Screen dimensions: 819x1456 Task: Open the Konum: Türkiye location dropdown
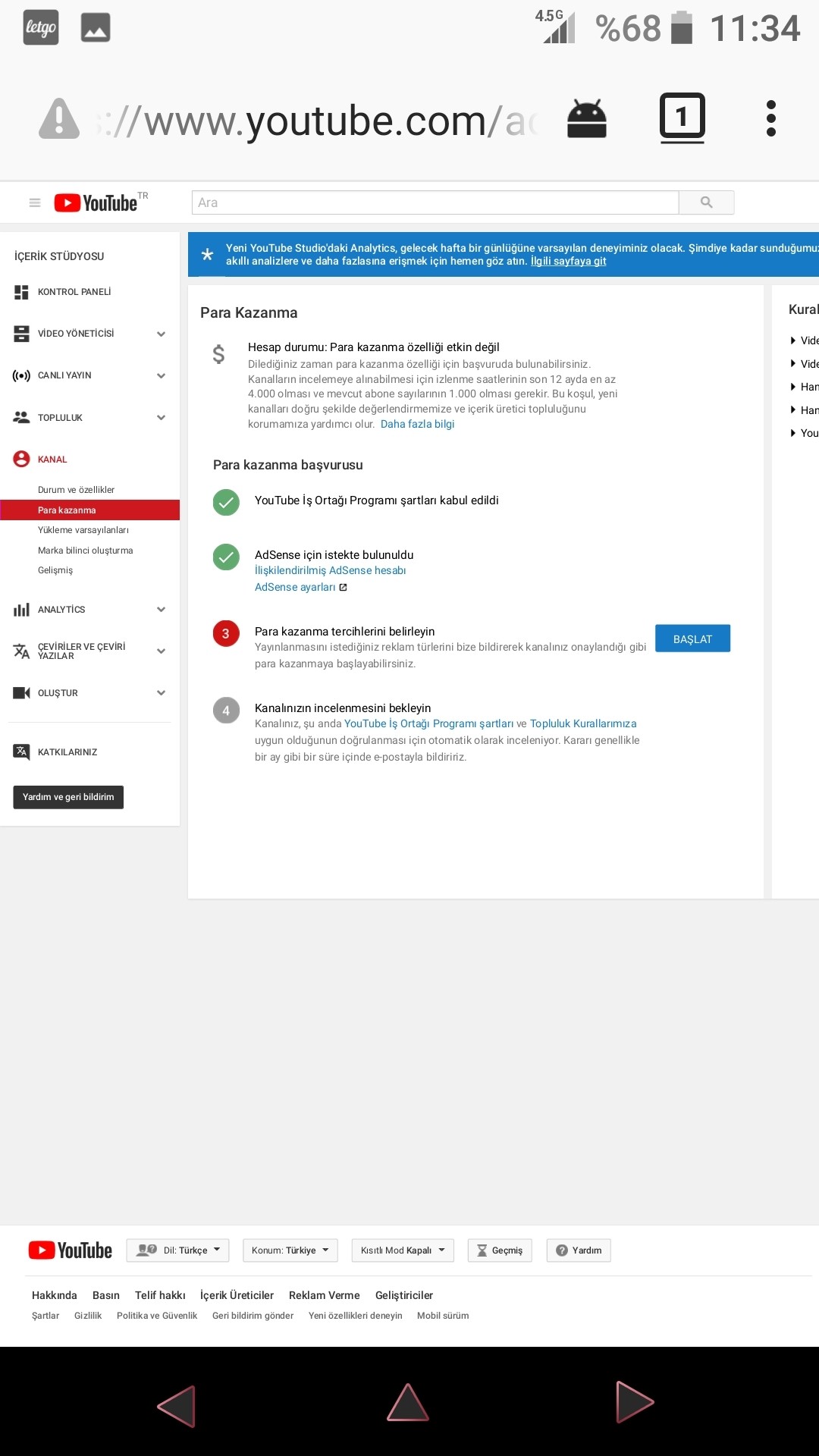point(290,1250)
